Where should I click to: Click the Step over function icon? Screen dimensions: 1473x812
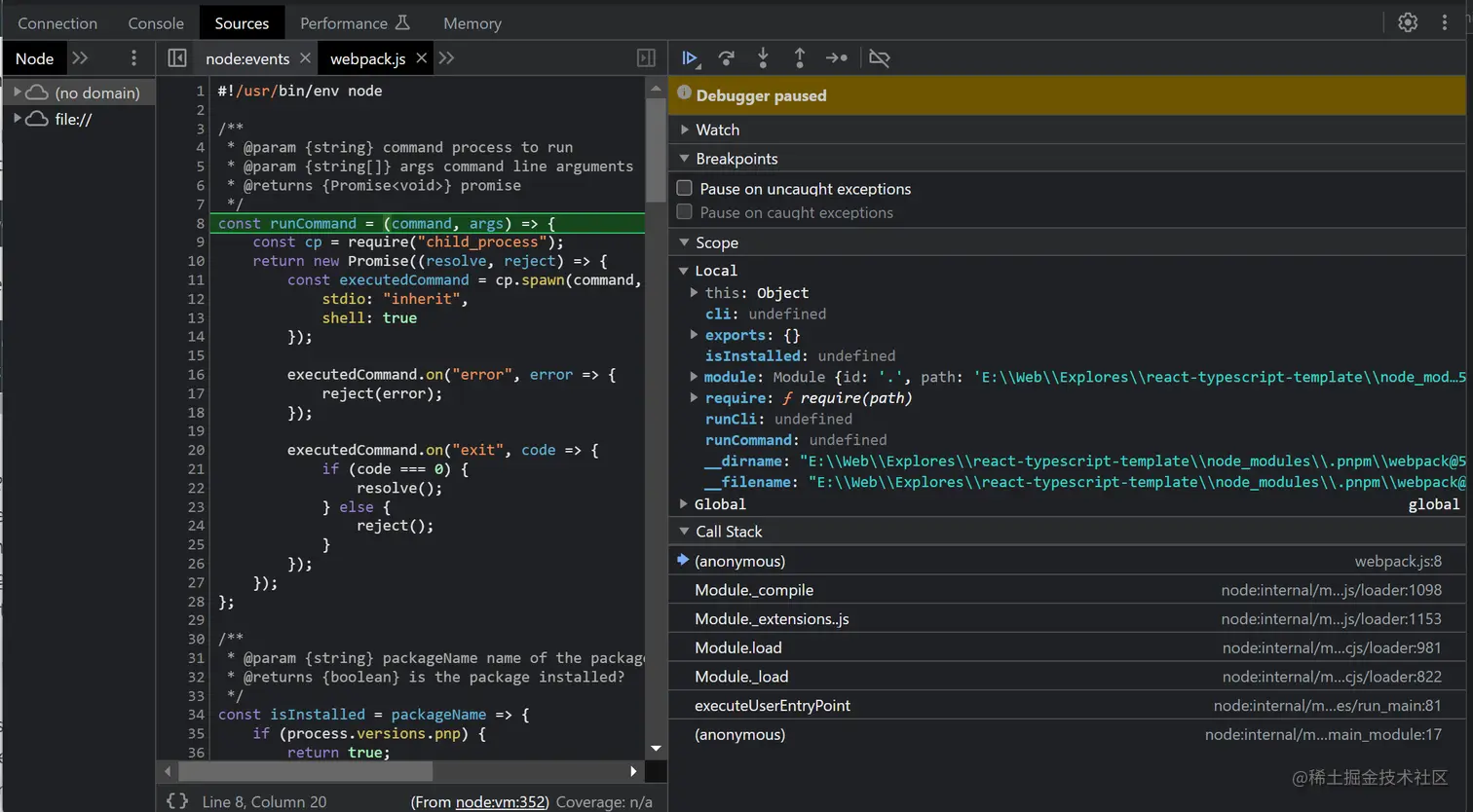[x=726, y=58]
